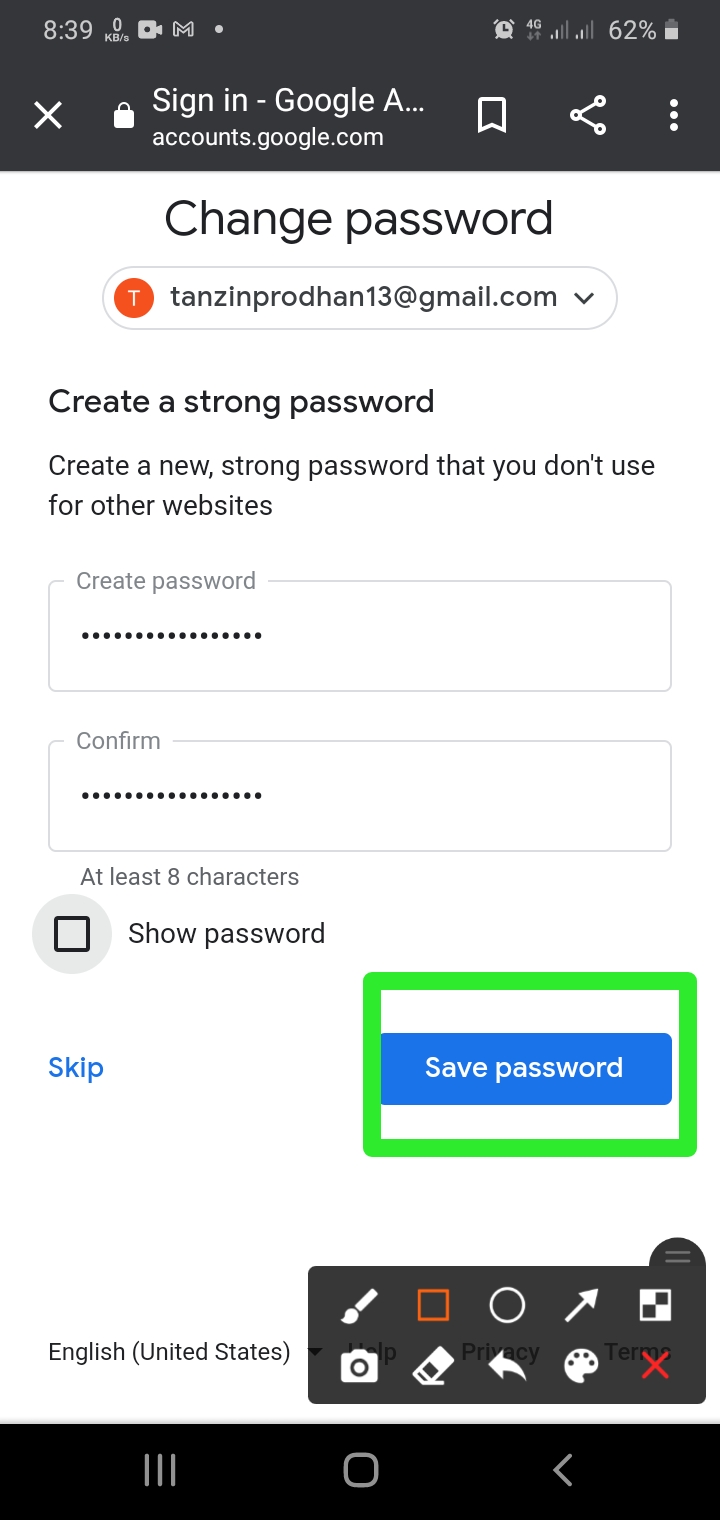The width and height of the screenshot is (720, 1520).
Task: Select the mosaic pixelate tool
Action: point(655,1305)
